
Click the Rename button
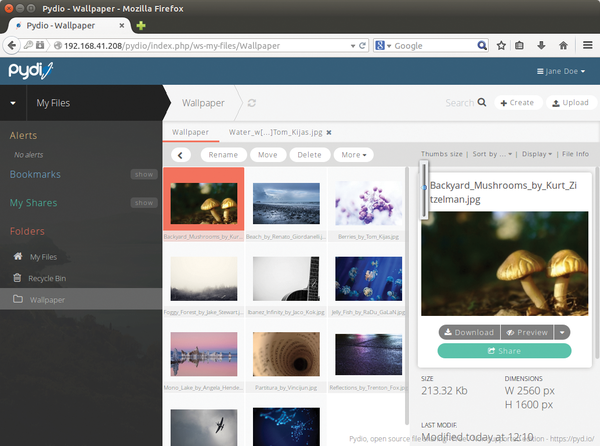[223, 155]
